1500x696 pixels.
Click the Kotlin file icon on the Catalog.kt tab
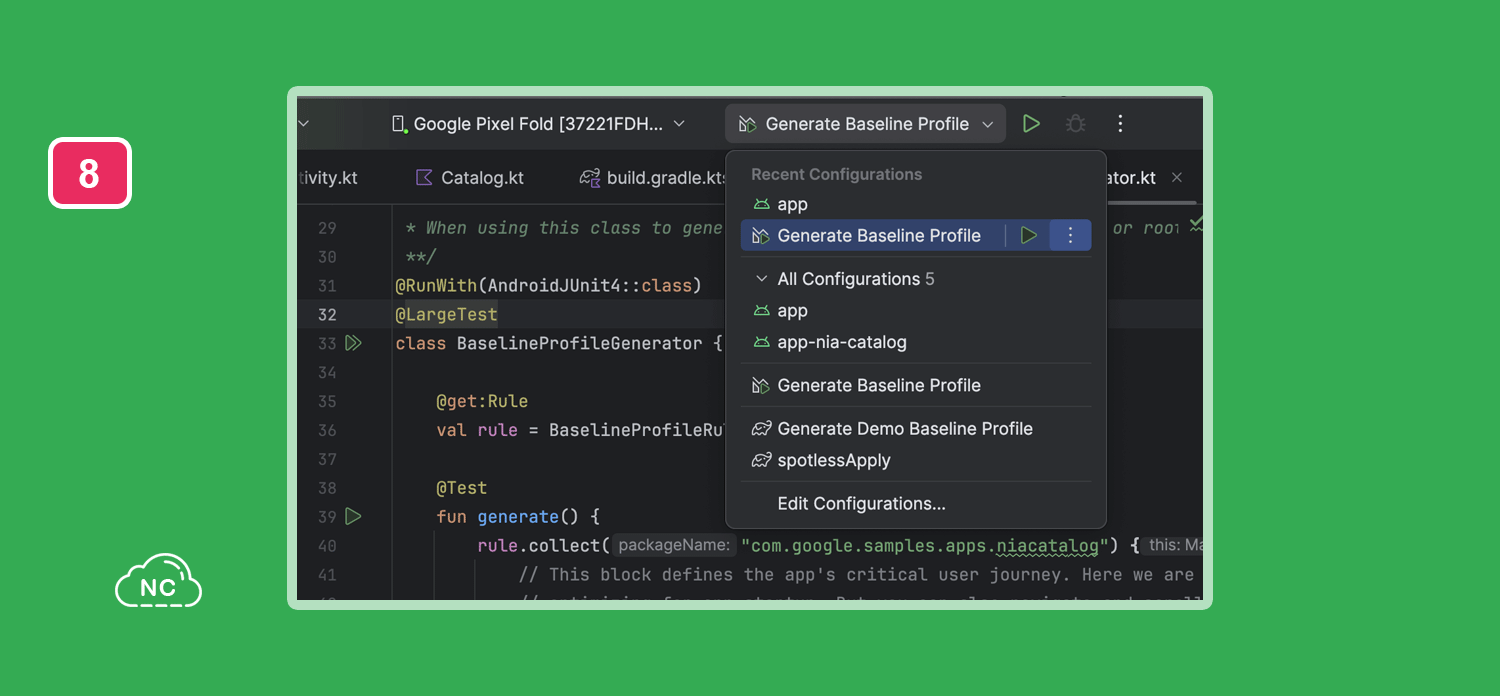(x=424, y=177)
